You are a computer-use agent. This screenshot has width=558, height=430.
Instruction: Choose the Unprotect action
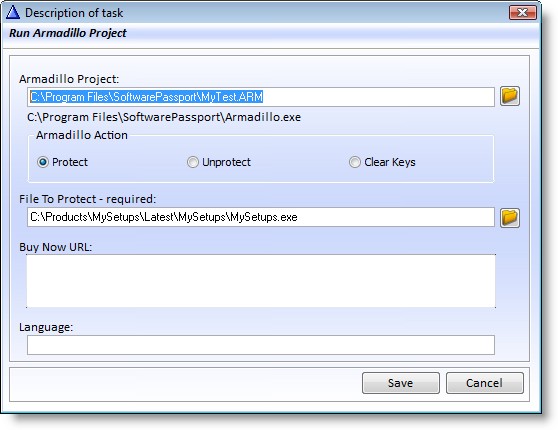(x=193, y=162)
